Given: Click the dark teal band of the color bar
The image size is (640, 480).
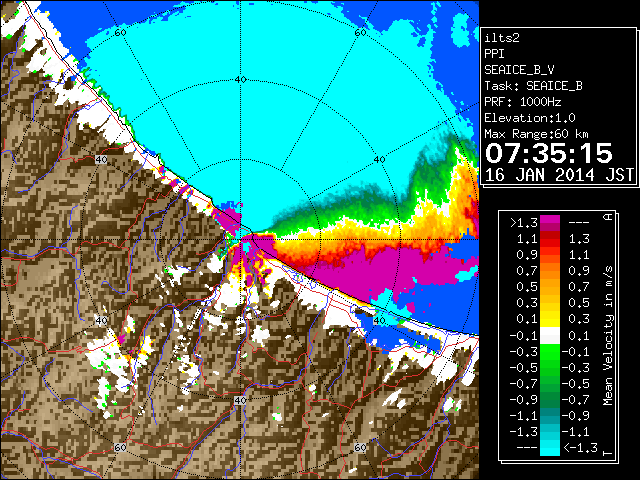Looking at the screenshot, I should coord(550,412).
